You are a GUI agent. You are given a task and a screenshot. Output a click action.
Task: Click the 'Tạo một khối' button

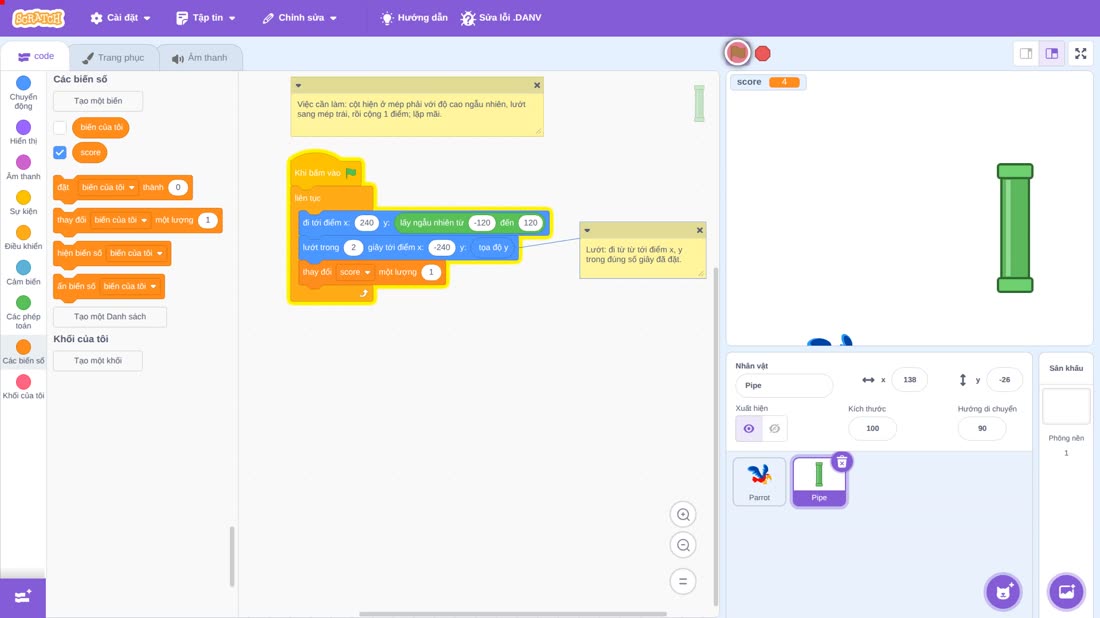(98, 361)
